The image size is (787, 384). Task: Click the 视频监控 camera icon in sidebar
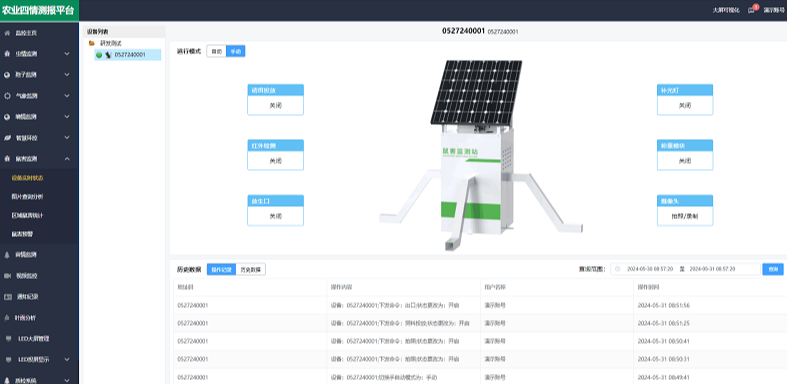(7, 276)
